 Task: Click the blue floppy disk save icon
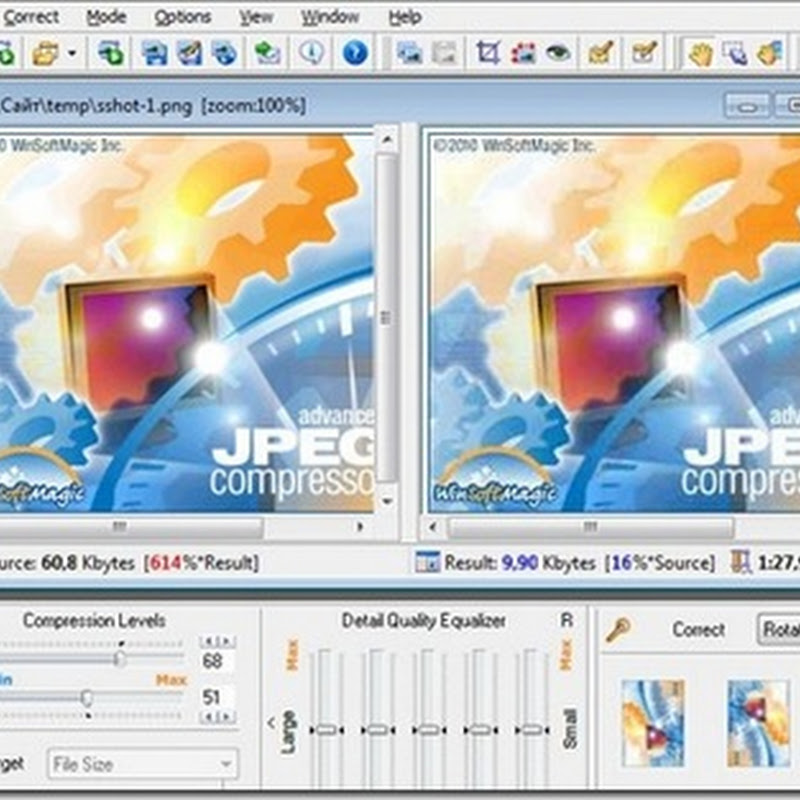coord(155,53)
